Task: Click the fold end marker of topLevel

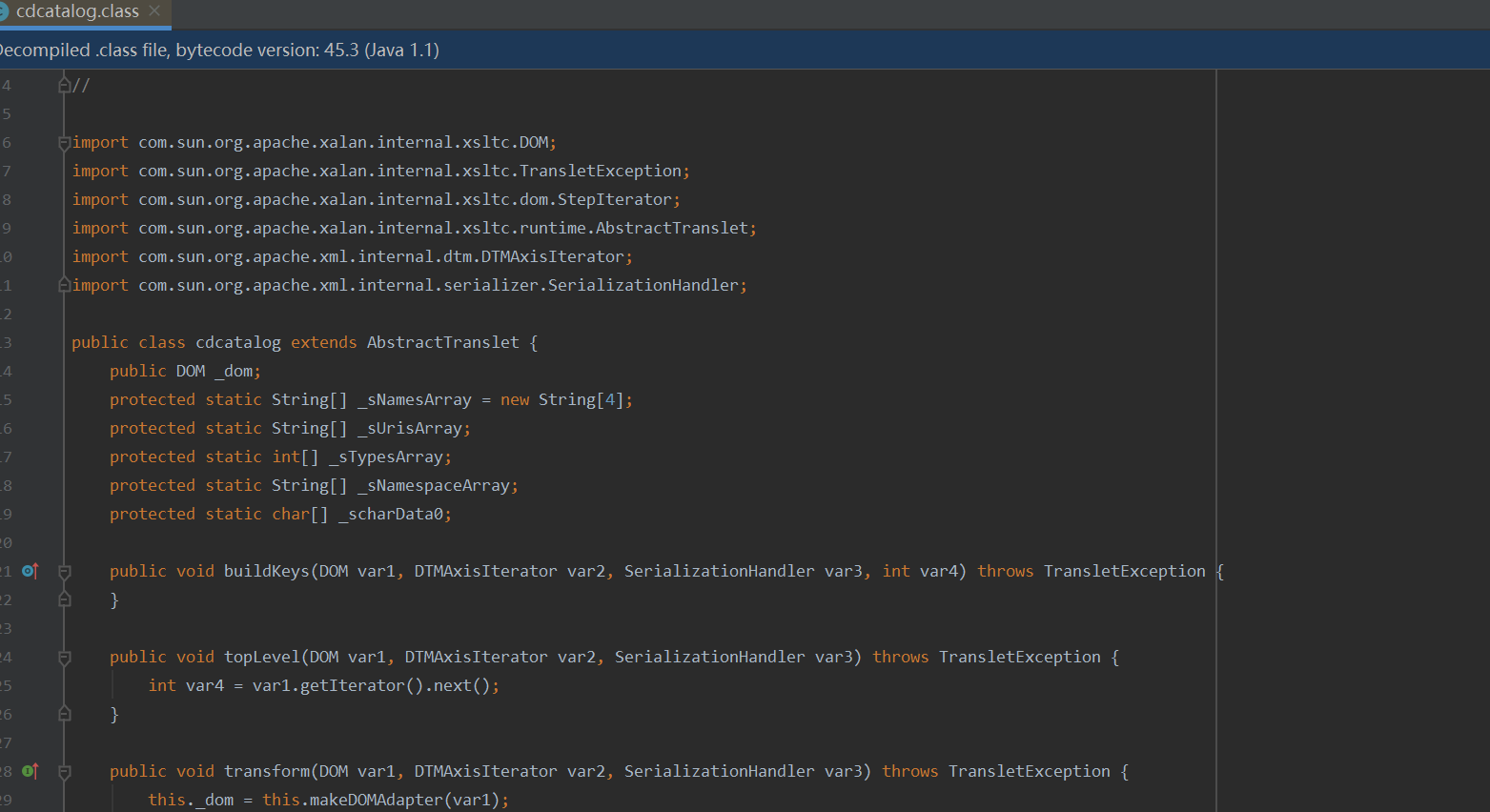Action: pyautogui.click(x=64, y=713)
